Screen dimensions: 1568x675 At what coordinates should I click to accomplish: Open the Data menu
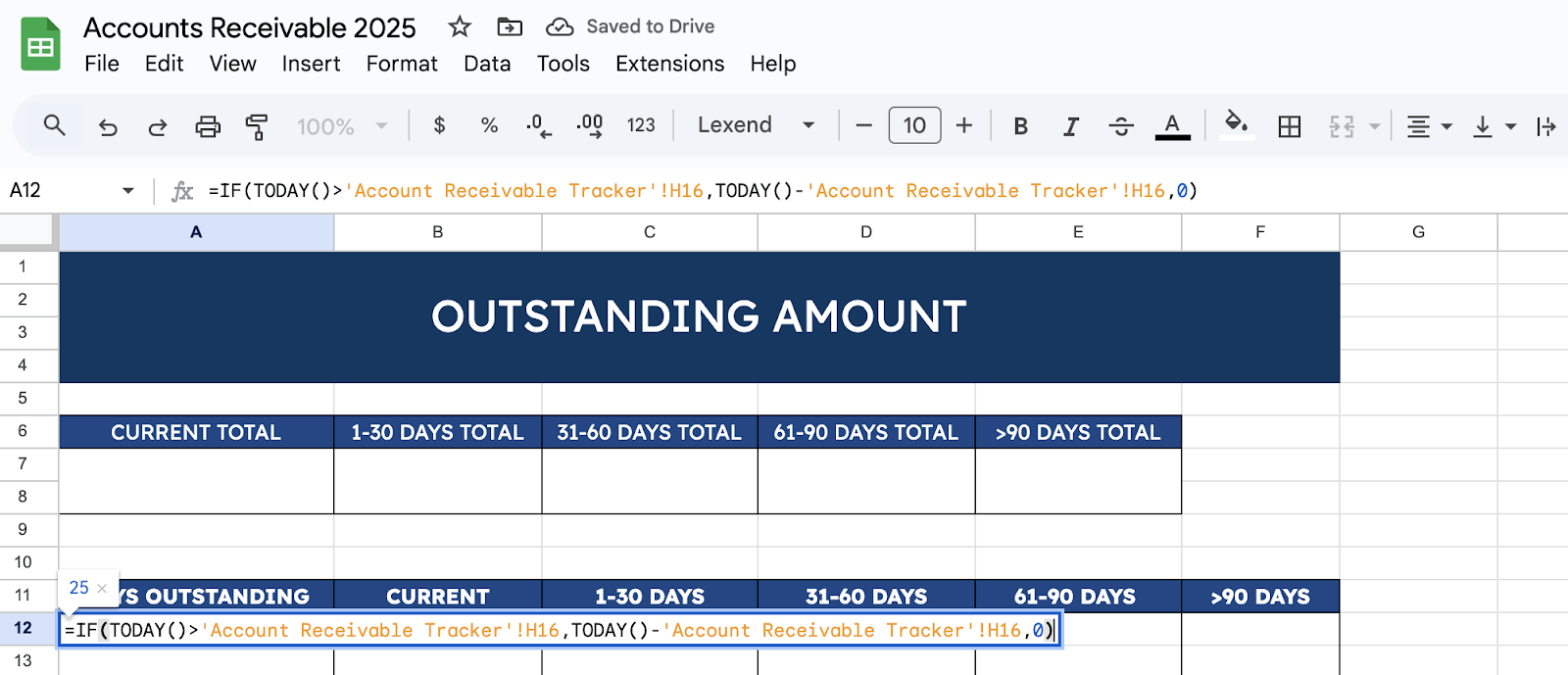coord(487,64)
